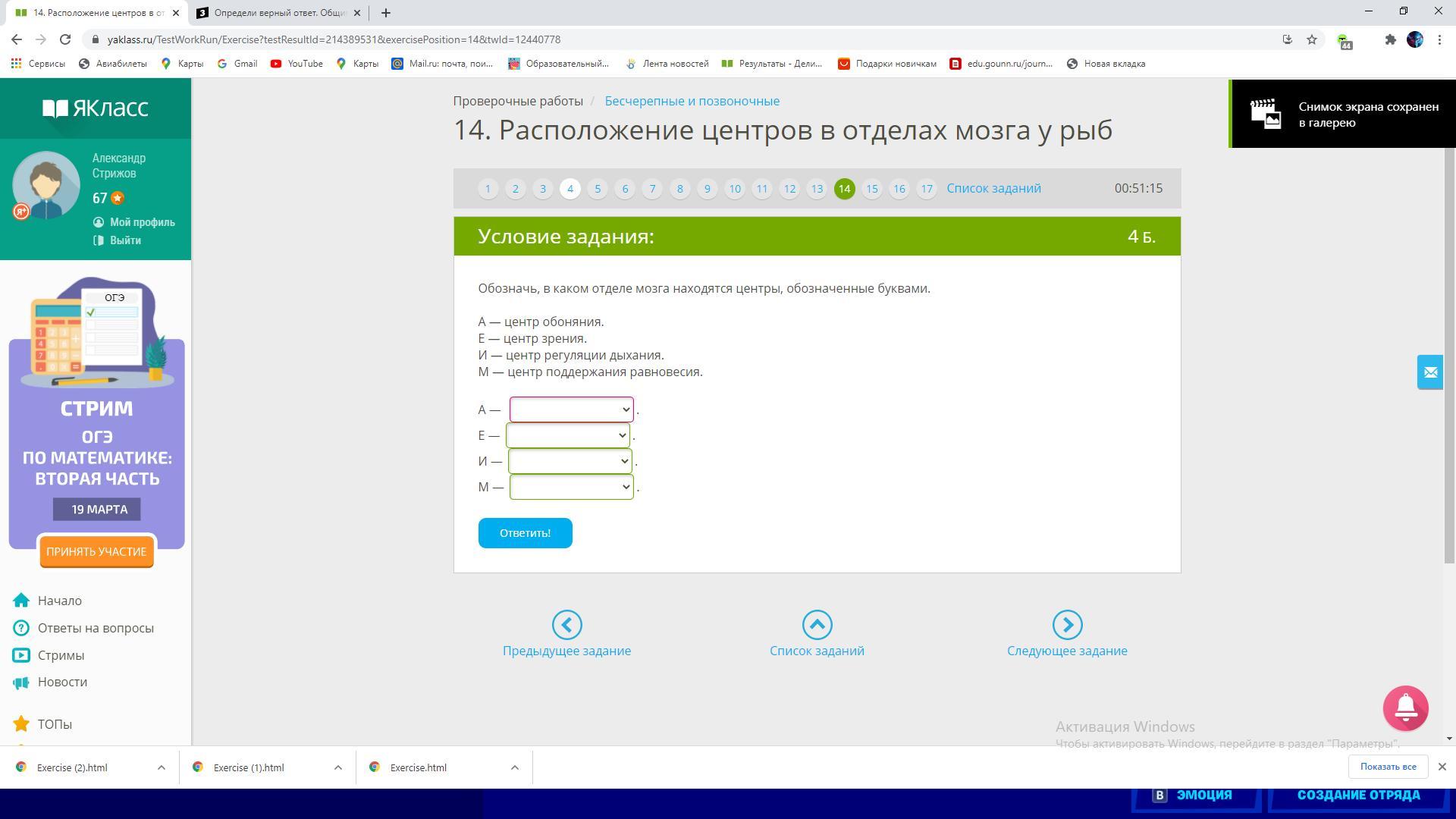The width and height of the screenshot is (1456, 819).
Task: Click the task list up-arrow icon
Action: [x=817, y=625]
